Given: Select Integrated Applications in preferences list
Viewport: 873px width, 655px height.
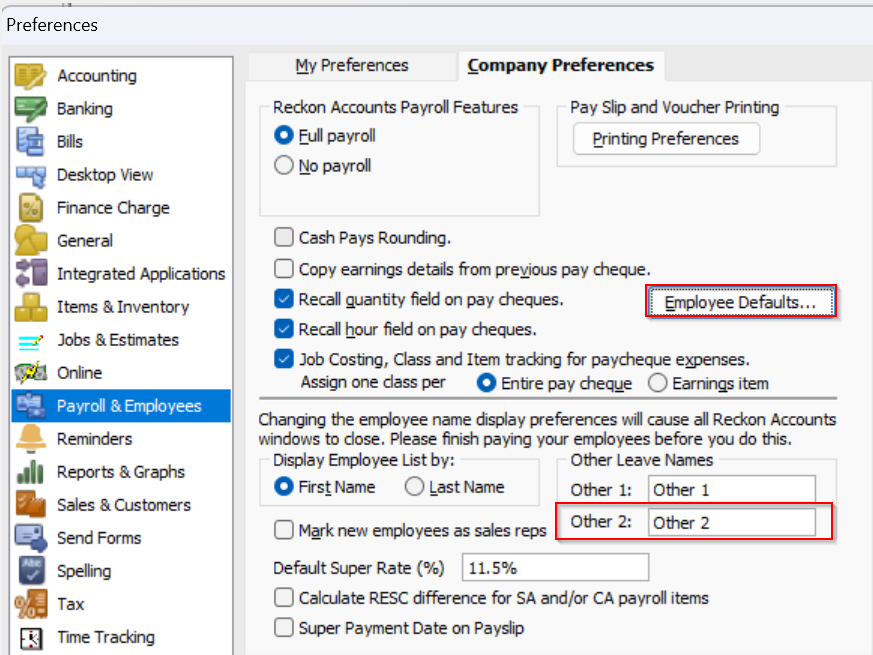Looking at the screenshot, I should point(141,273).
